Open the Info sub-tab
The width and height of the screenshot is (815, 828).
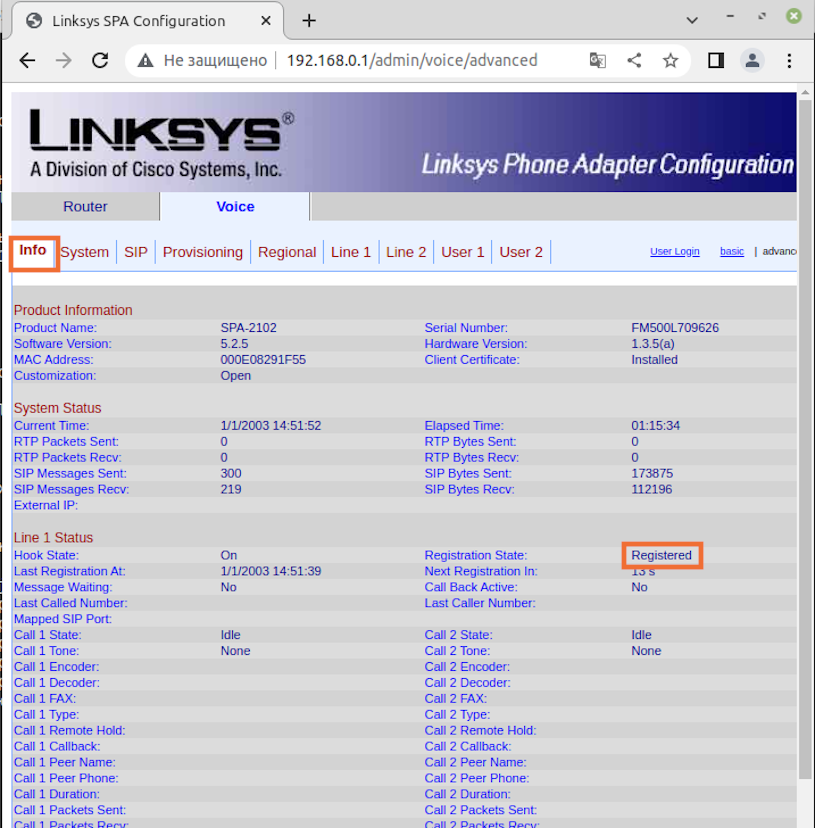point(33,250)
